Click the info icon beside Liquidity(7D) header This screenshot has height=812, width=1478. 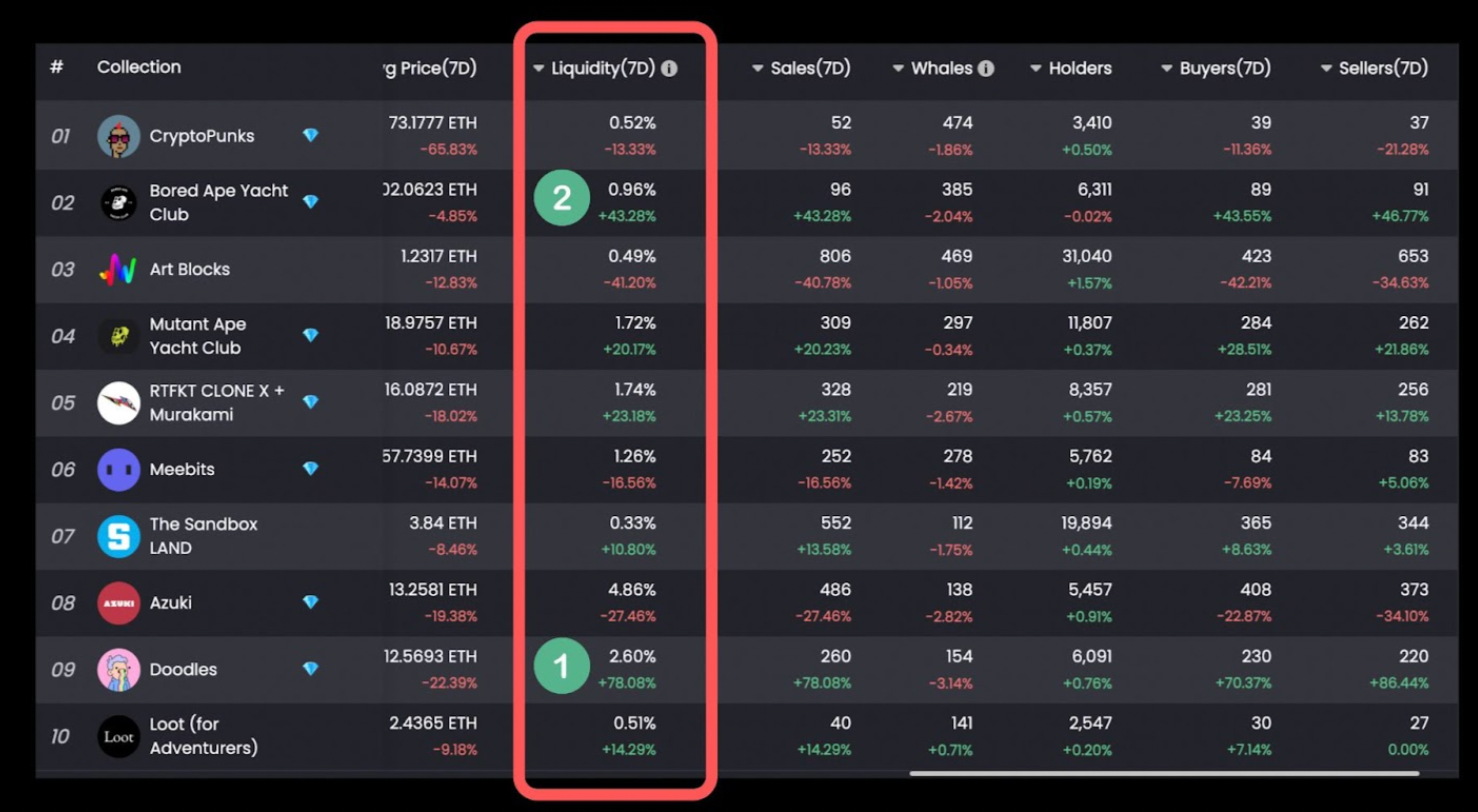pos(669,69)
